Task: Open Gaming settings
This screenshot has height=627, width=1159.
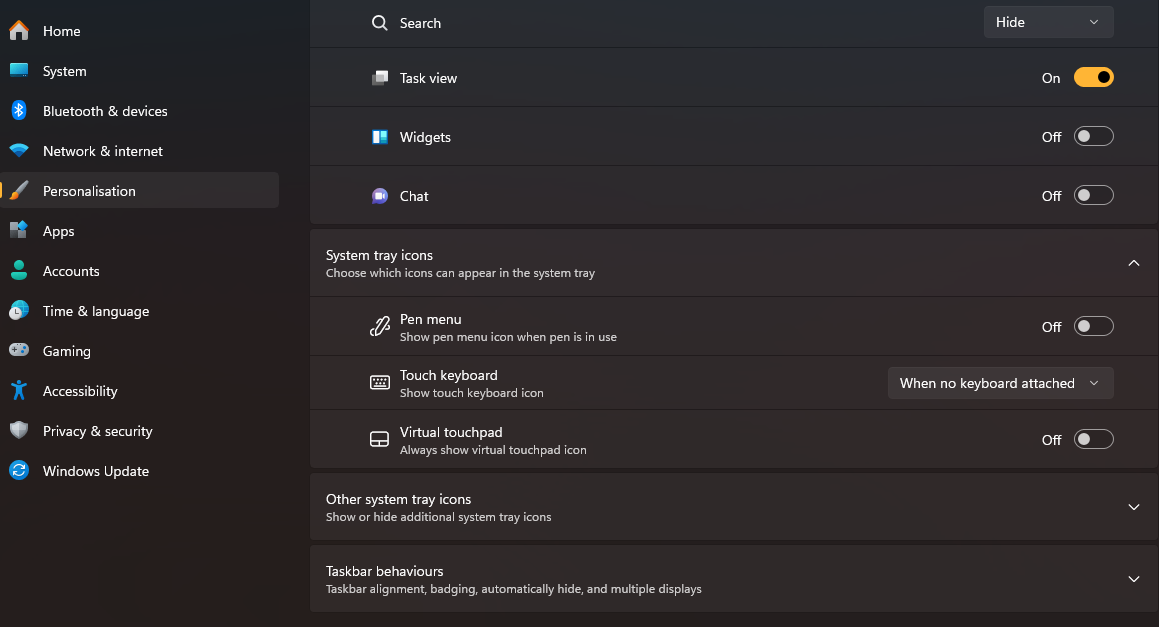Action: 140,350
